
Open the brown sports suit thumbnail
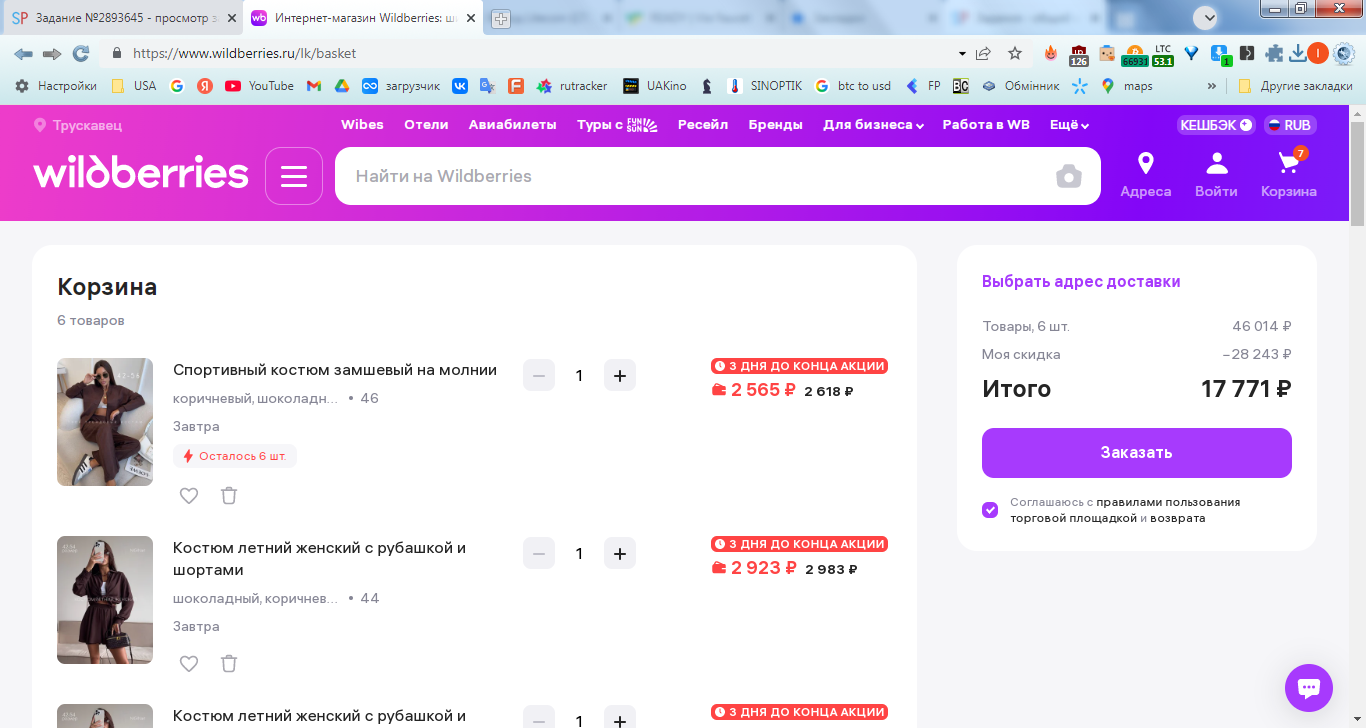pos(105,422)
